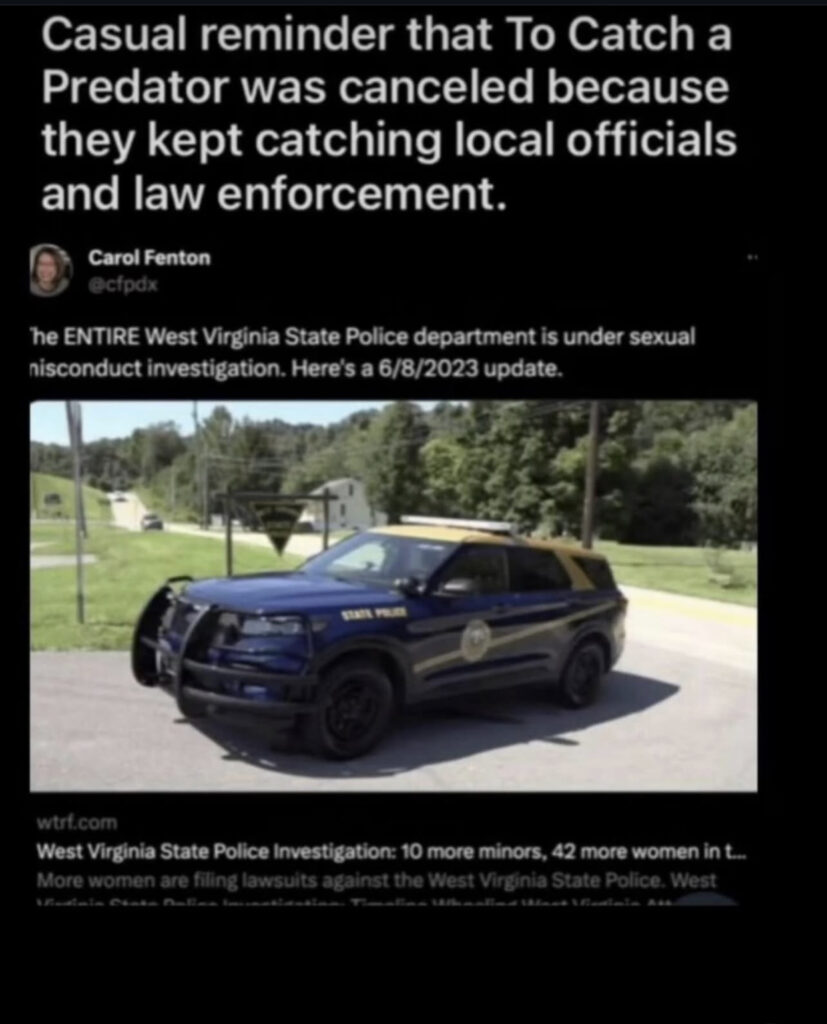Click the article description about women filing lawsuits
Image resolution: width=827 pixels, height=1024 pixels.
tap(376, 880)
